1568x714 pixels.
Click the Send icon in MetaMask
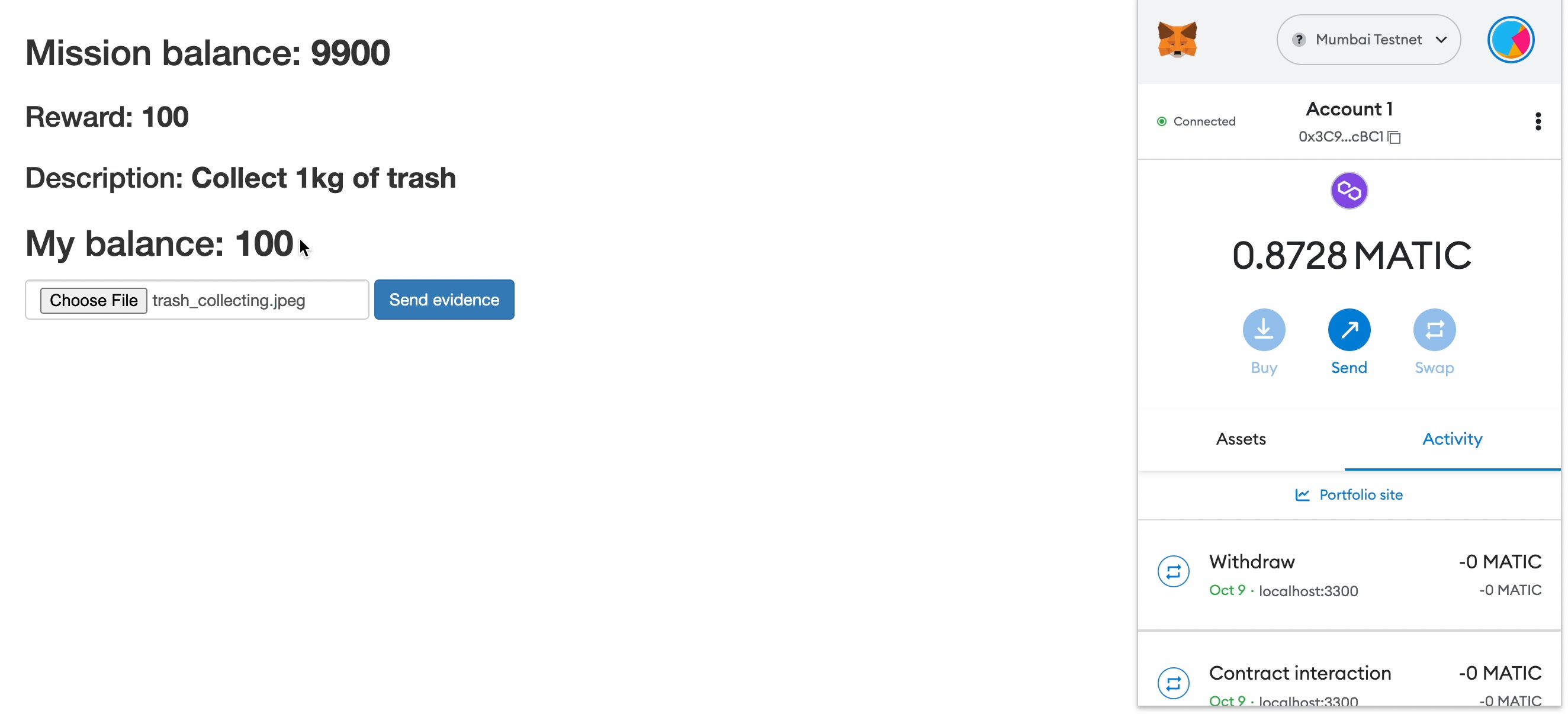[1349, 329]
